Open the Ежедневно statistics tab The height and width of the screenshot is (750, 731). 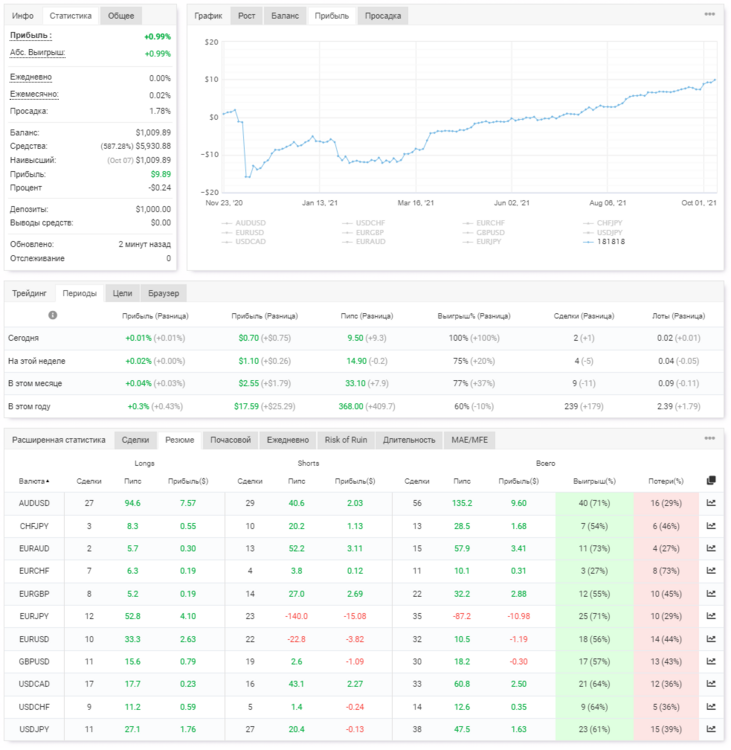coord(288,440)
